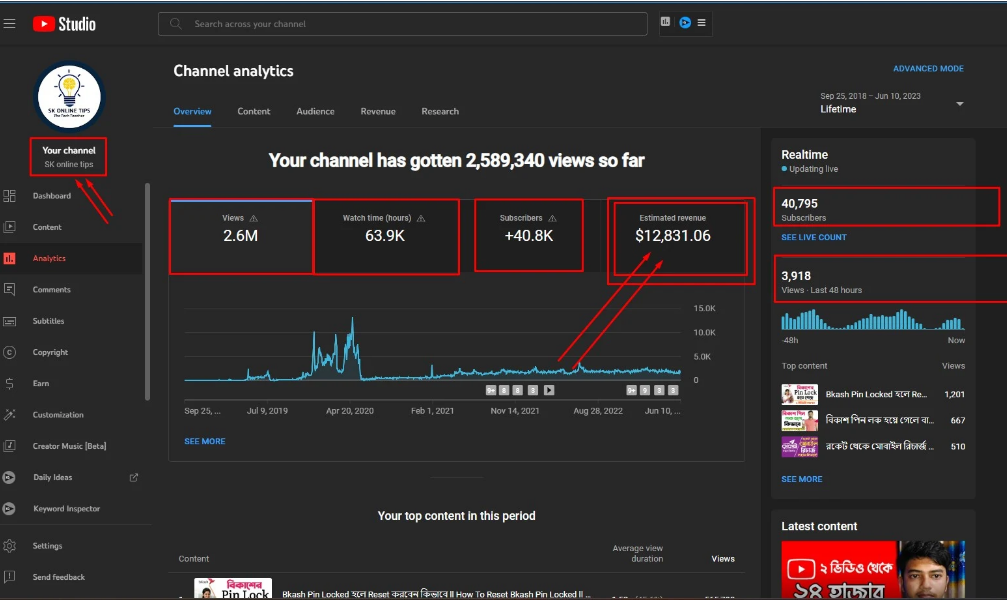This screenshot has width=1007, height=604.
Task: Select the Estimated revenue metric card
Action: coord(678,237)
